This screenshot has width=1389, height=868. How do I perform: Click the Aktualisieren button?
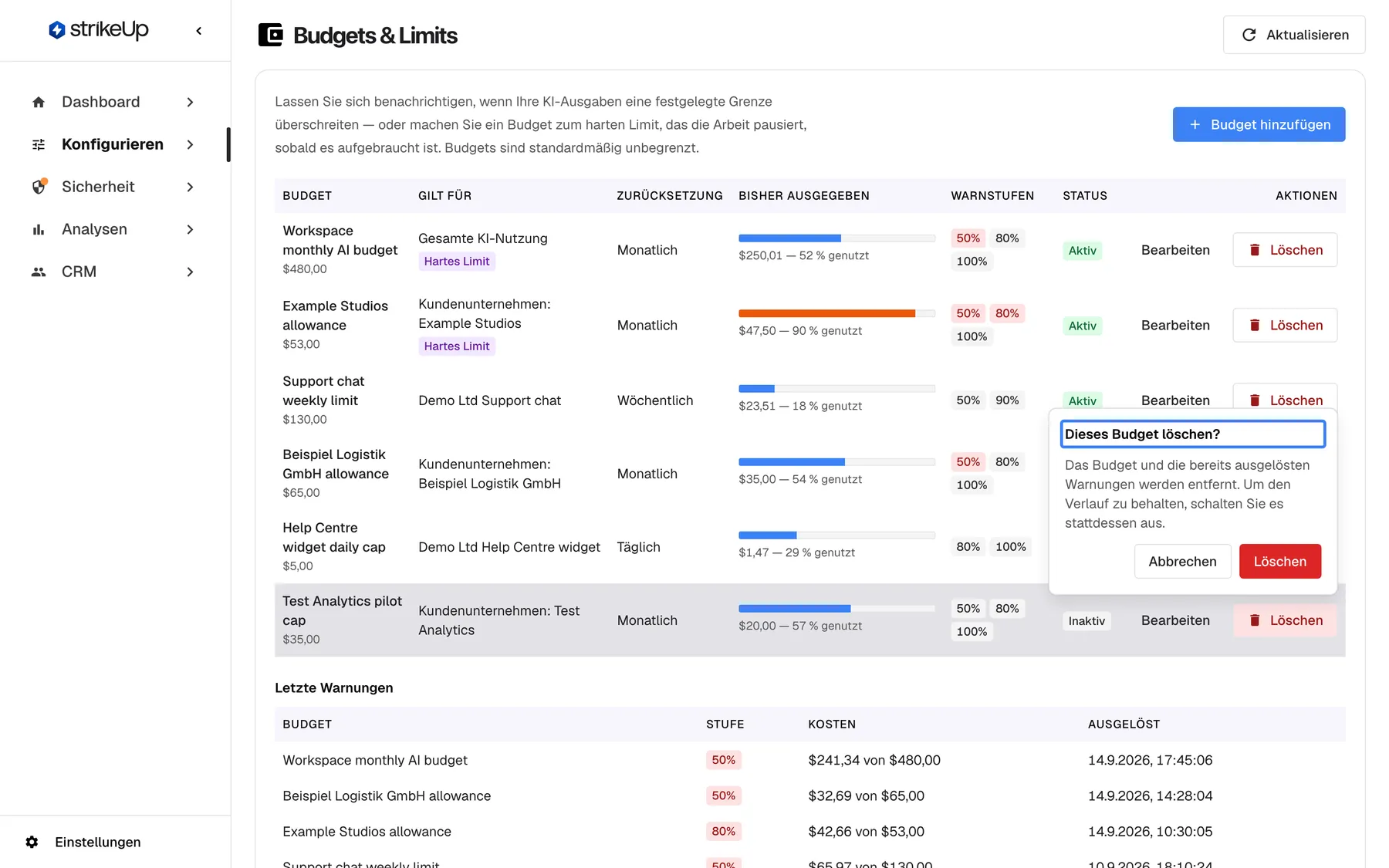coord(1294,35)
